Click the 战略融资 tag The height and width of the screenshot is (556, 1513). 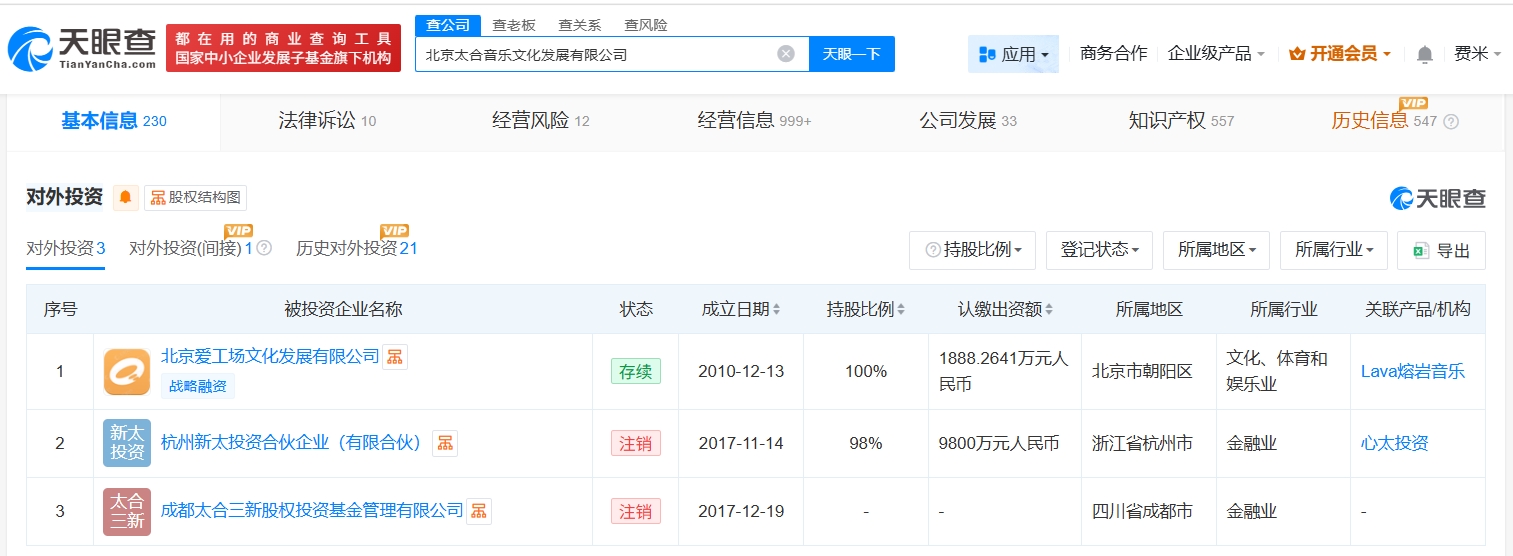tap(198, 386)
